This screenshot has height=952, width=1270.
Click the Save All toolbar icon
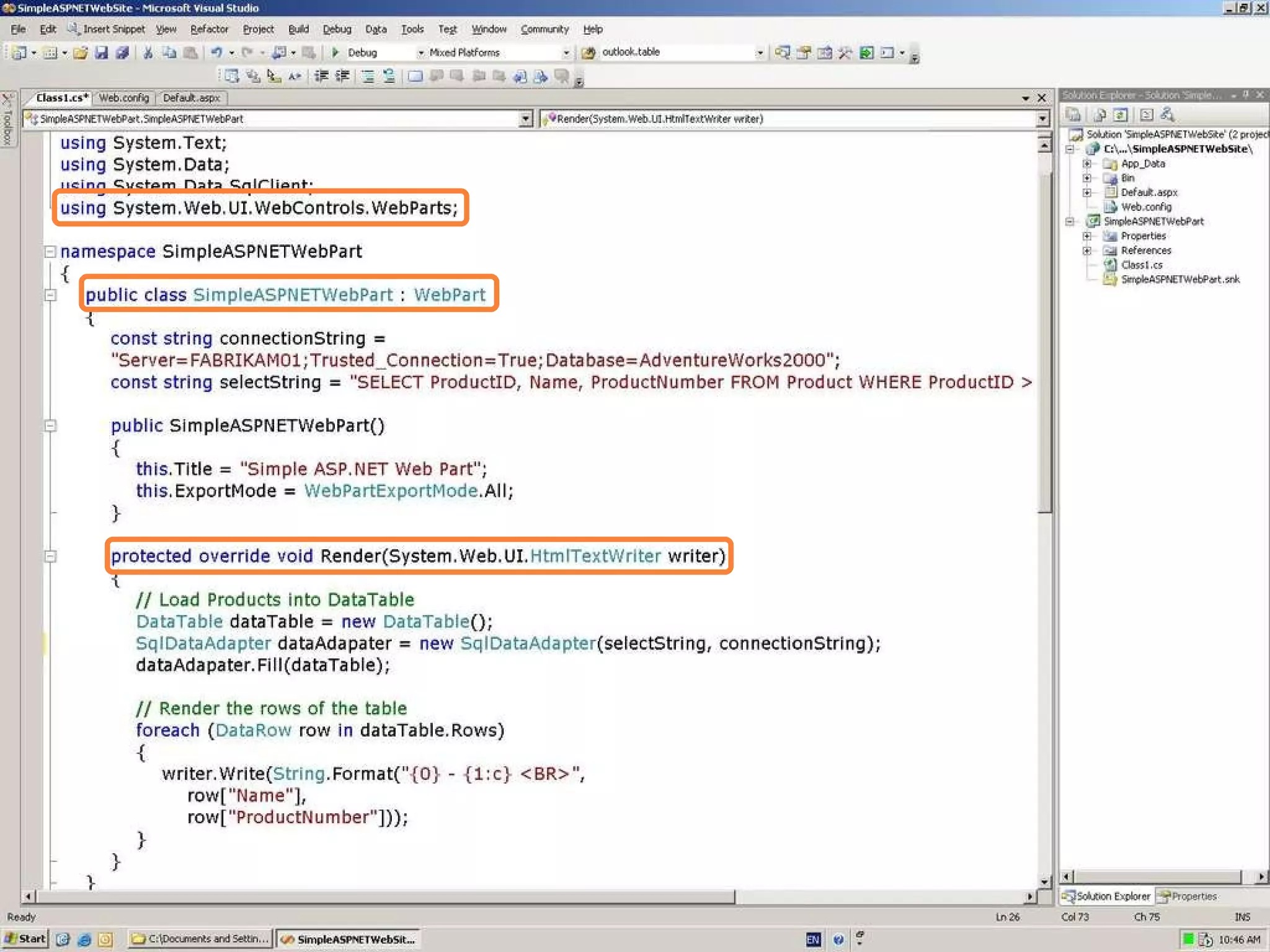[122, 53]
